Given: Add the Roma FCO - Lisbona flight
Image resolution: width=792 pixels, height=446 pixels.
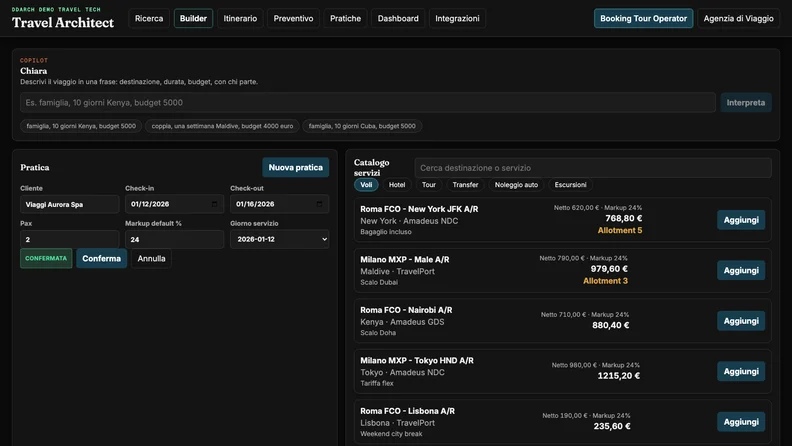Looking at the screenshot, I should tap(741, 422).
